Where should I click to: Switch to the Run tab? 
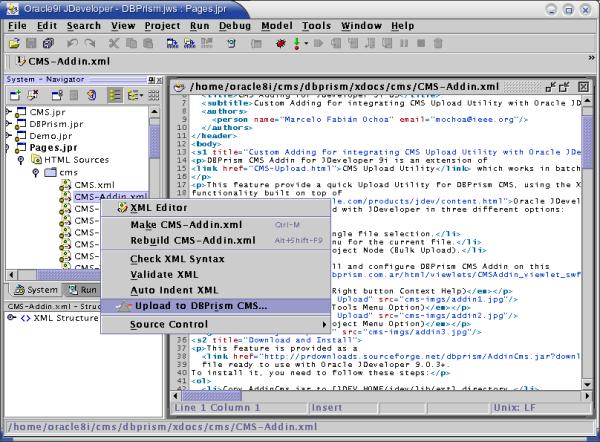(82, 290)
